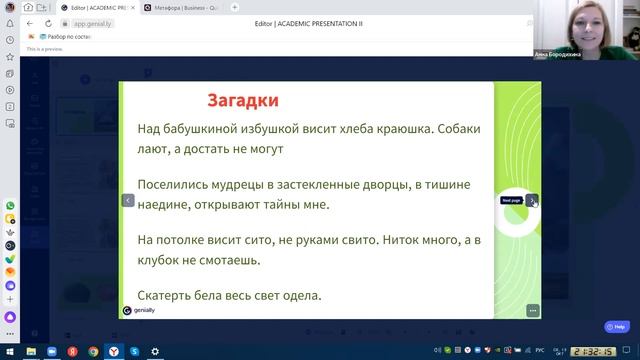Go to next page of the presentation
Viewport: 640px width, 360px height.
coord(531,200)
